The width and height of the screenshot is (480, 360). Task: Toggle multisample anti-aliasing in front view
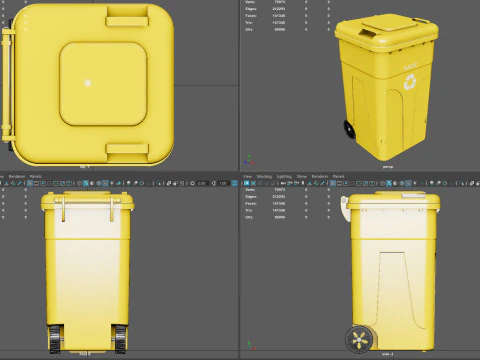click(142, 183)
